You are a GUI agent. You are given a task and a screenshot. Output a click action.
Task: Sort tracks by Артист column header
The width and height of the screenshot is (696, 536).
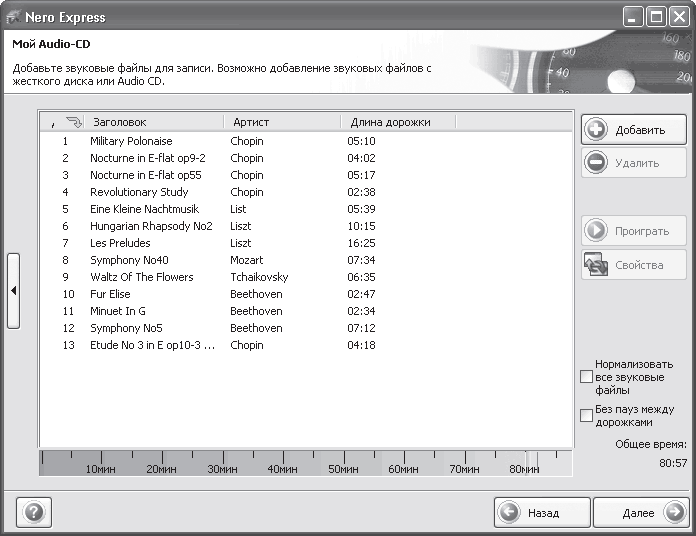coord(251,122)
